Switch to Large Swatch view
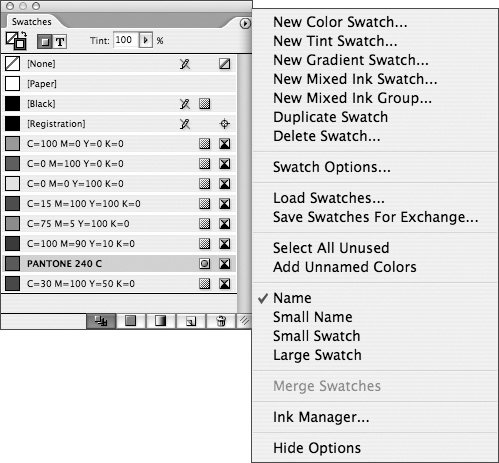This screenshot has width=499, height=463. (x=317, y=355)
